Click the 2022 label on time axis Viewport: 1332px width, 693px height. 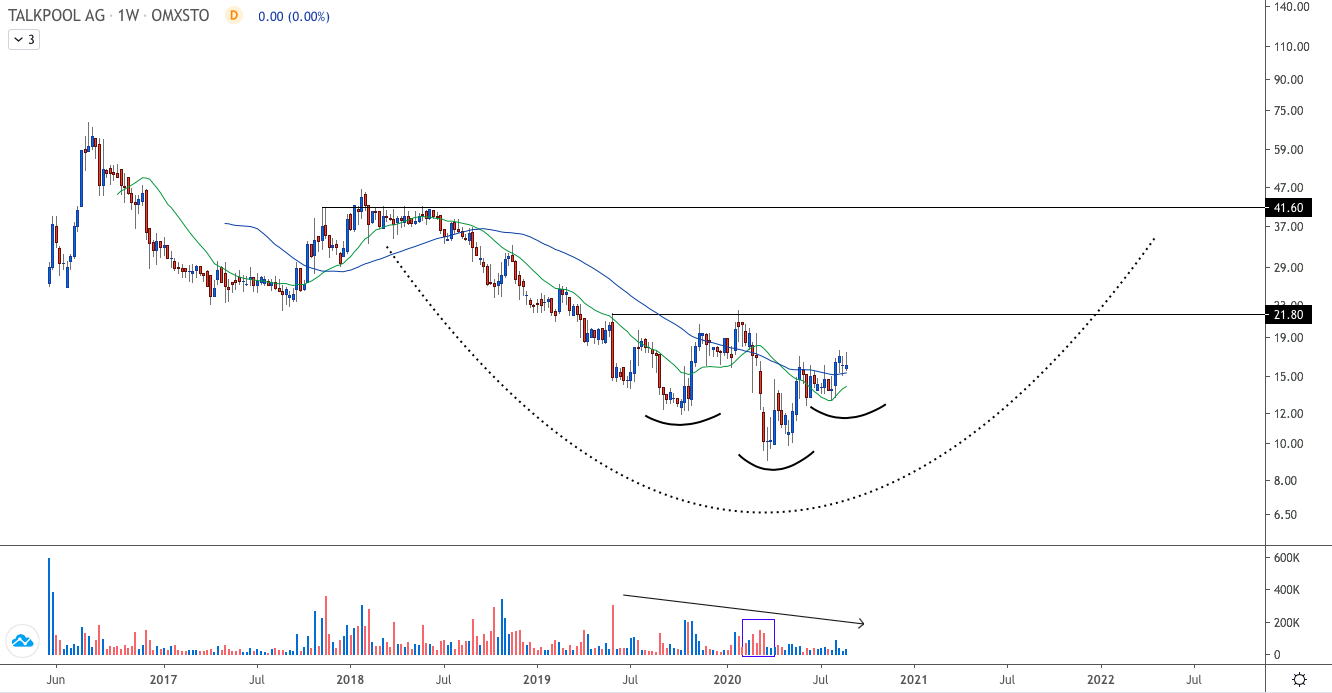click(x=1101, y=679)
